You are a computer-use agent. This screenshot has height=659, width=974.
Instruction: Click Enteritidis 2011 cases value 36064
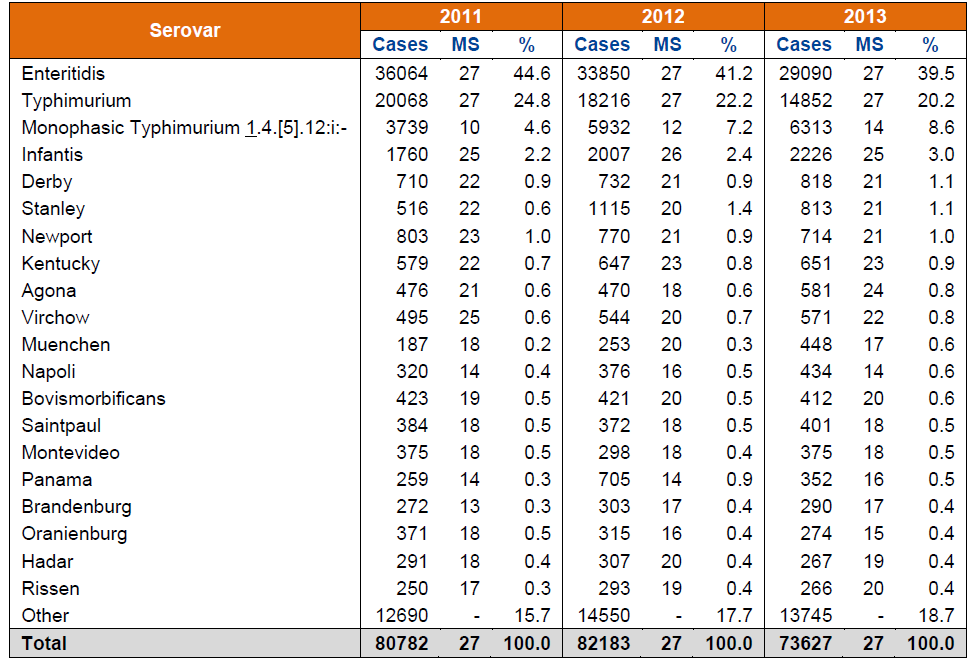(x=401, y=73)
